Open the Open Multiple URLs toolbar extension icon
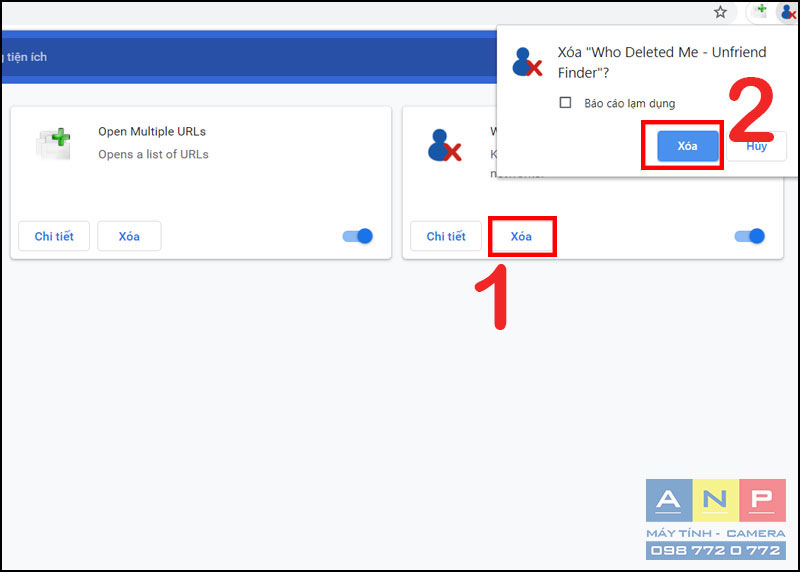 coord(760,11)
